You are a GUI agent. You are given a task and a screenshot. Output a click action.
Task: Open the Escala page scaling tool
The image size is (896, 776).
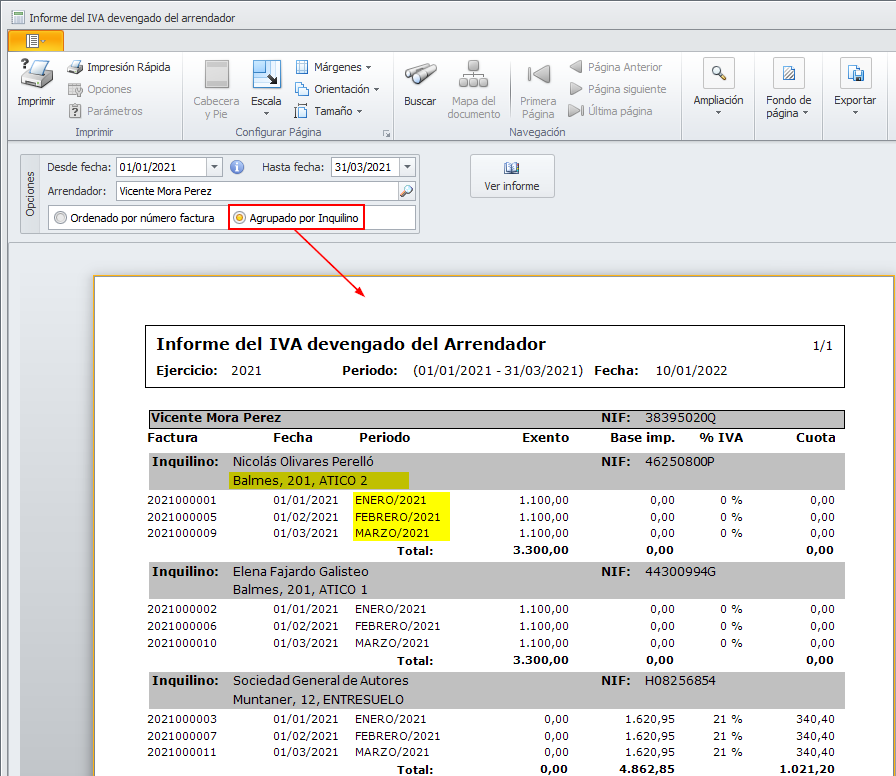[x=266, y=76]
